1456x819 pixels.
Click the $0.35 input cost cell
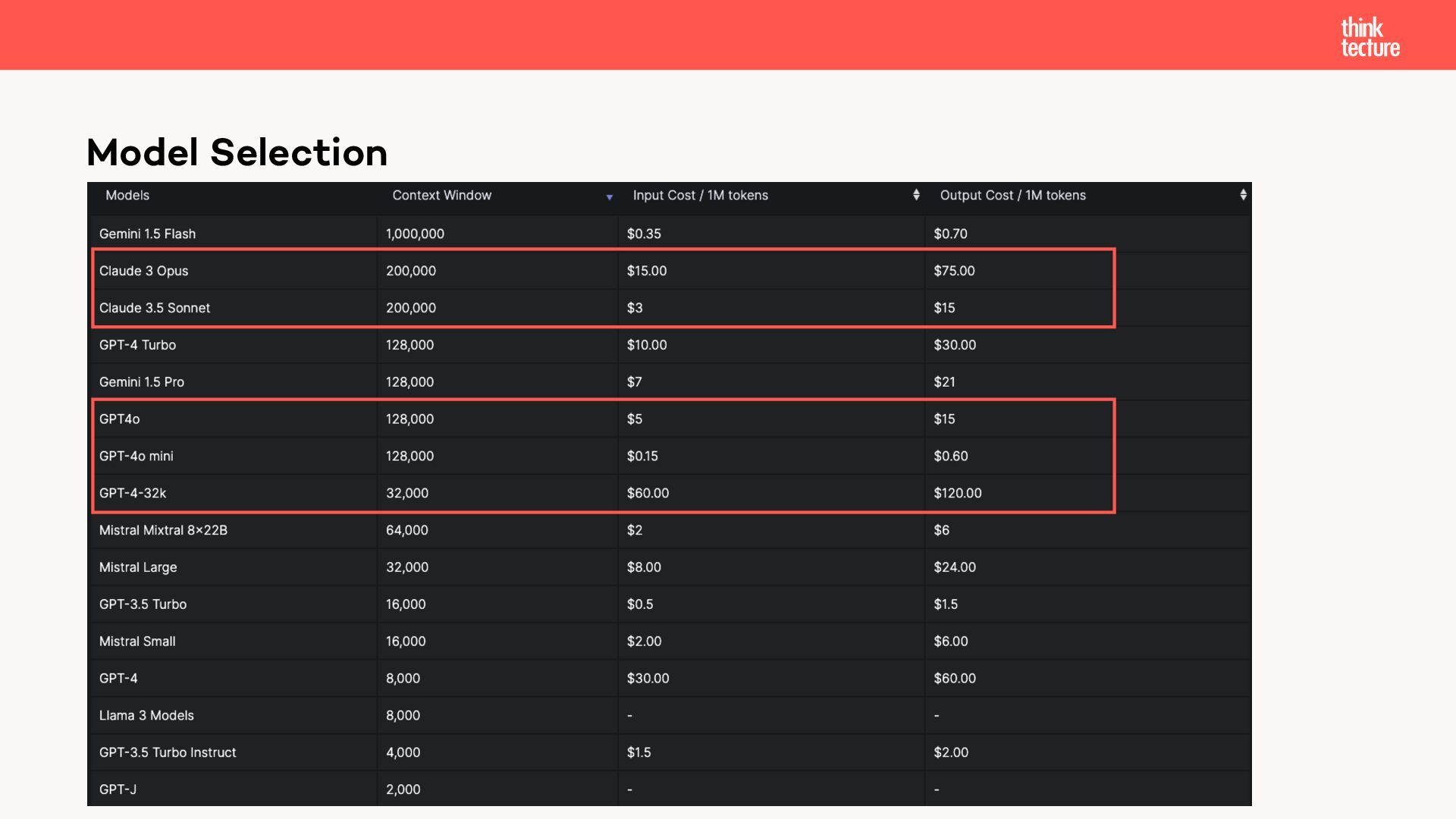[x=643, y=234]
